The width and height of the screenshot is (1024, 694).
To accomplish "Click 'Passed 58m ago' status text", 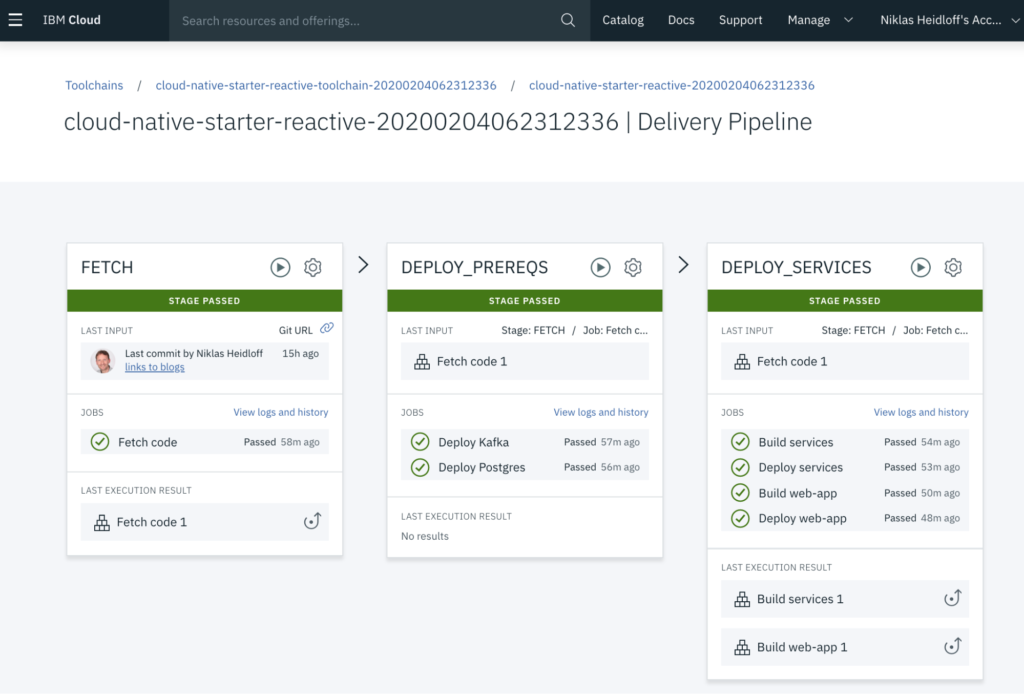I will (x=281, y=442).
